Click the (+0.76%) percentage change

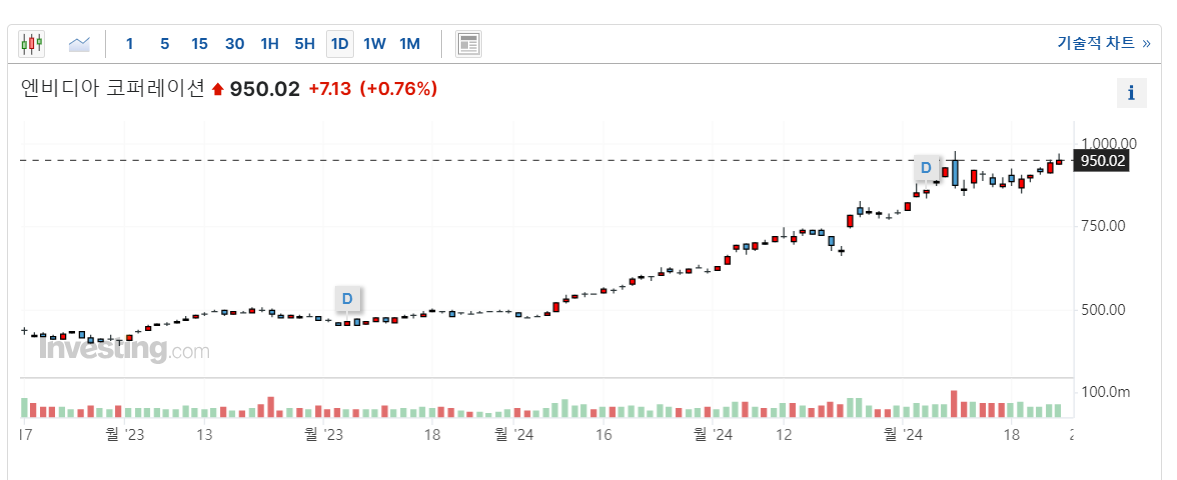click(x=399, y=89)
